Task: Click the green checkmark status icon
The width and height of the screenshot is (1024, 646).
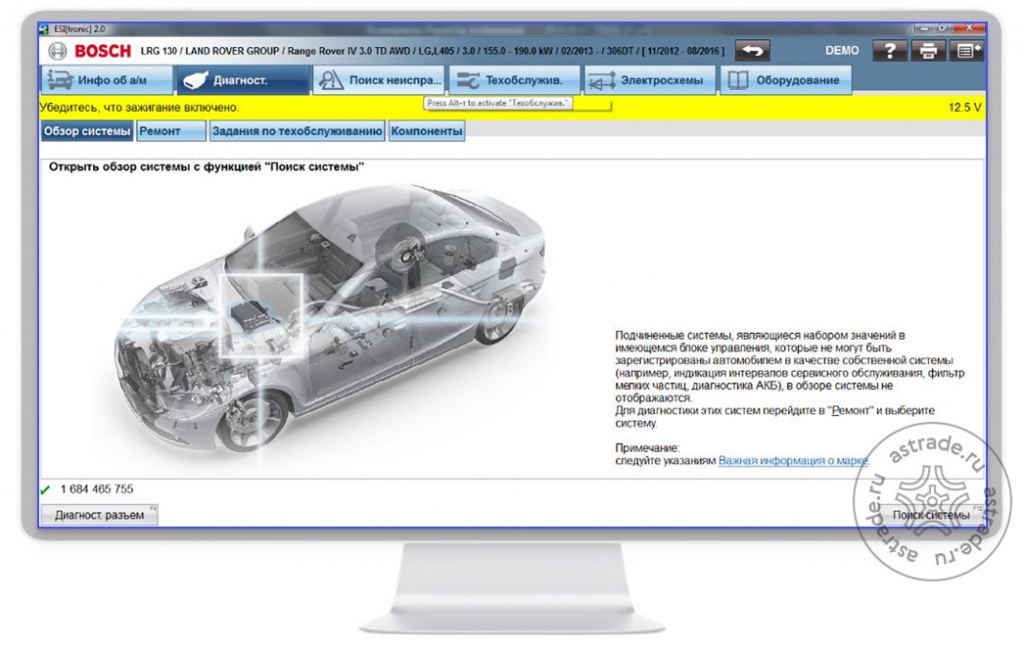Action: [45, 490]
